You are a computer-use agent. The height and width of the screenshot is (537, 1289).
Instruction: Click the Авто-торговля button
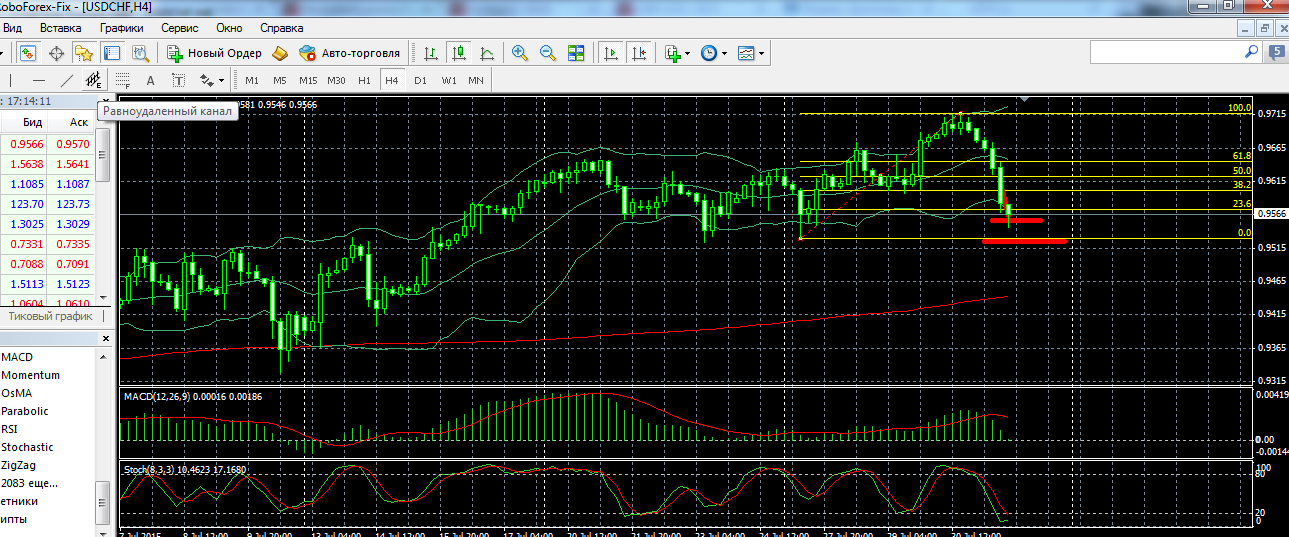pyautogui.click(x=350, y=53)
